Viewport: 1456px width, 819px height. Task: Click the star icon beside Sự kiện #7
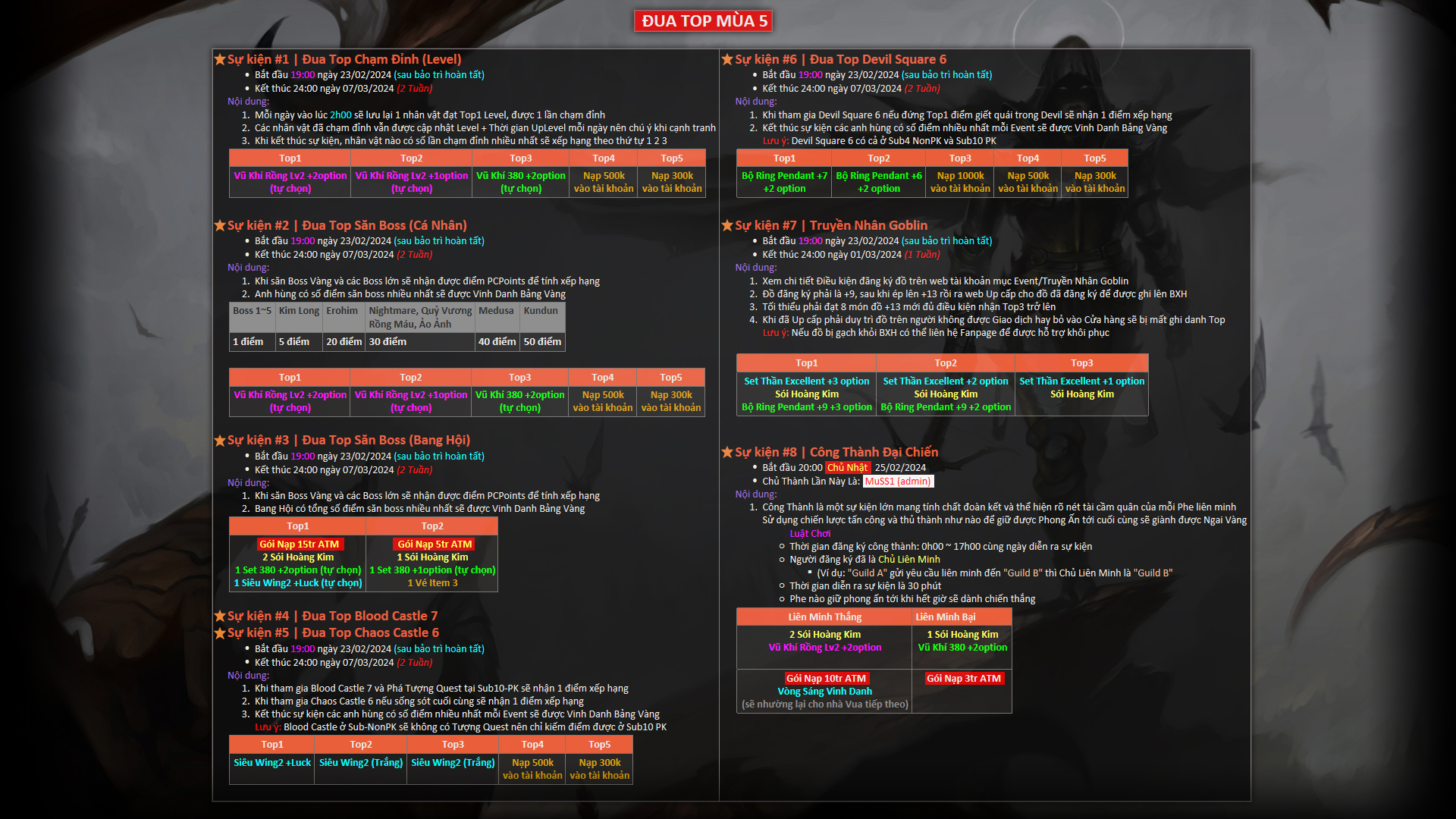pos(727,225)
